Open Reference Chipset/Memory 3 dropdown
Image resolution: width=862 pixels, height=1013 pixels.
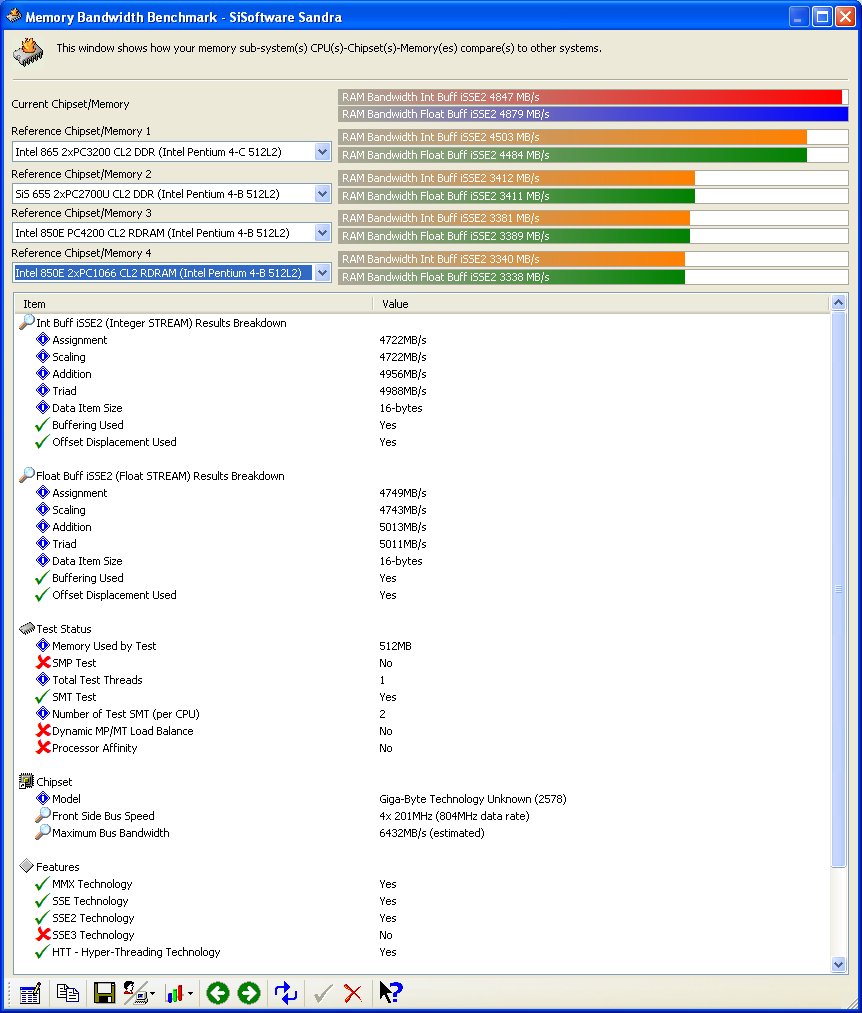[322, 233]
